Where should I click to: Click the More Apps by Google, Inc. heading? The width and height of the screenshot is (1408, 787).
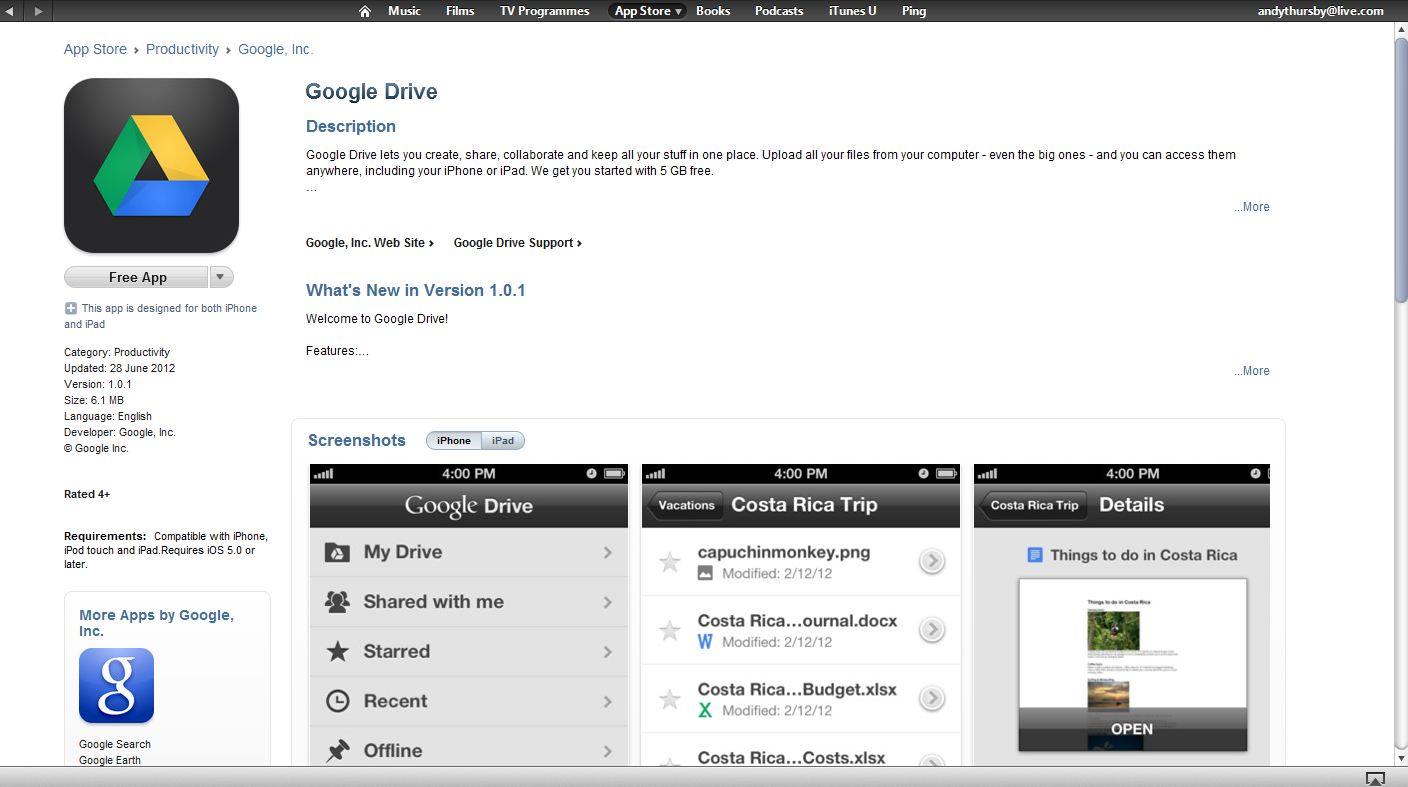click(x=156, y=623)
